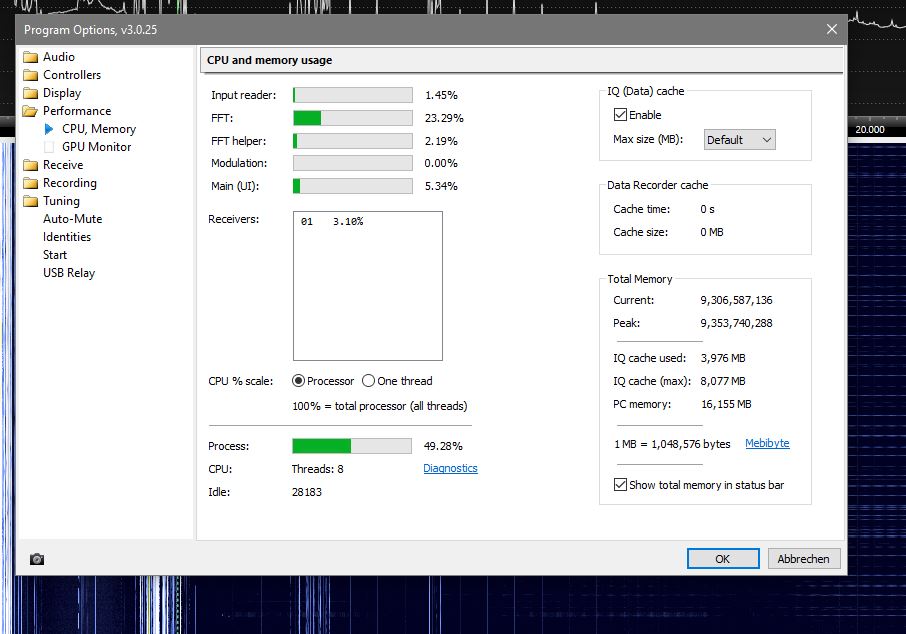906x634 pixels.
Task: Click the OK button
Action: pyautogui.click(x=722, y=559)
